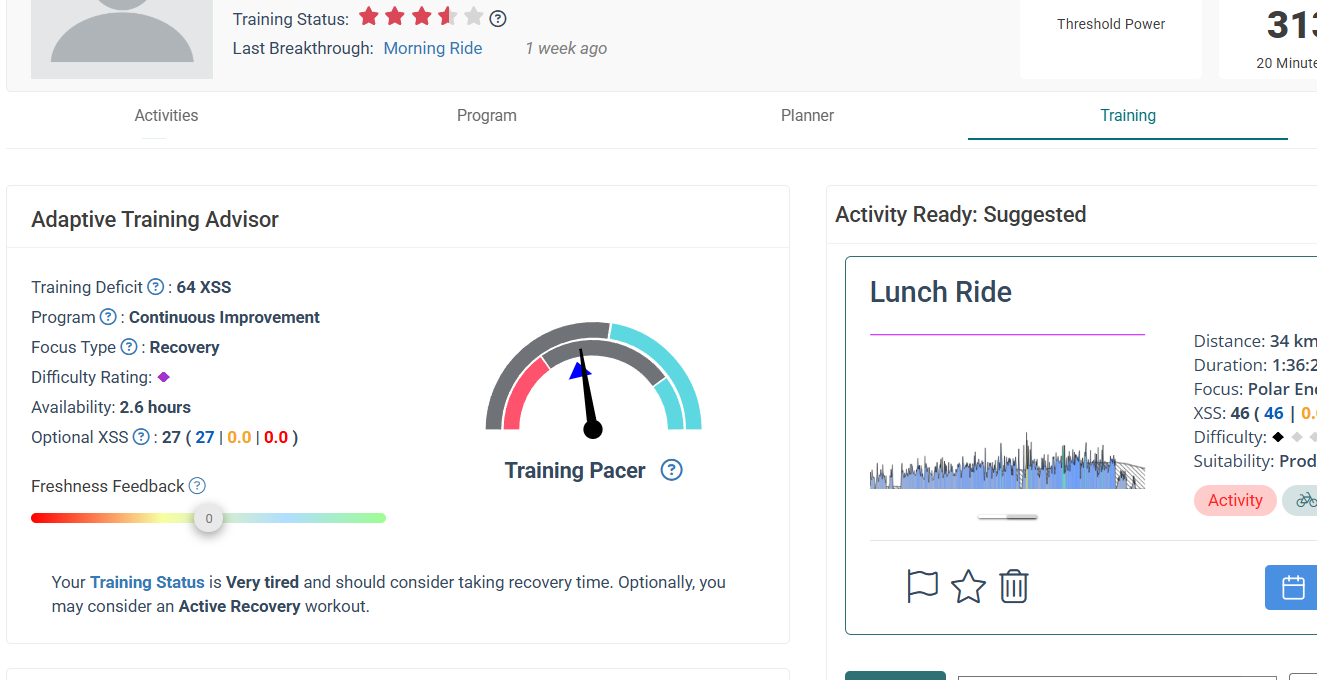Open the Optional XSS help icon

[x=141, y=437]
